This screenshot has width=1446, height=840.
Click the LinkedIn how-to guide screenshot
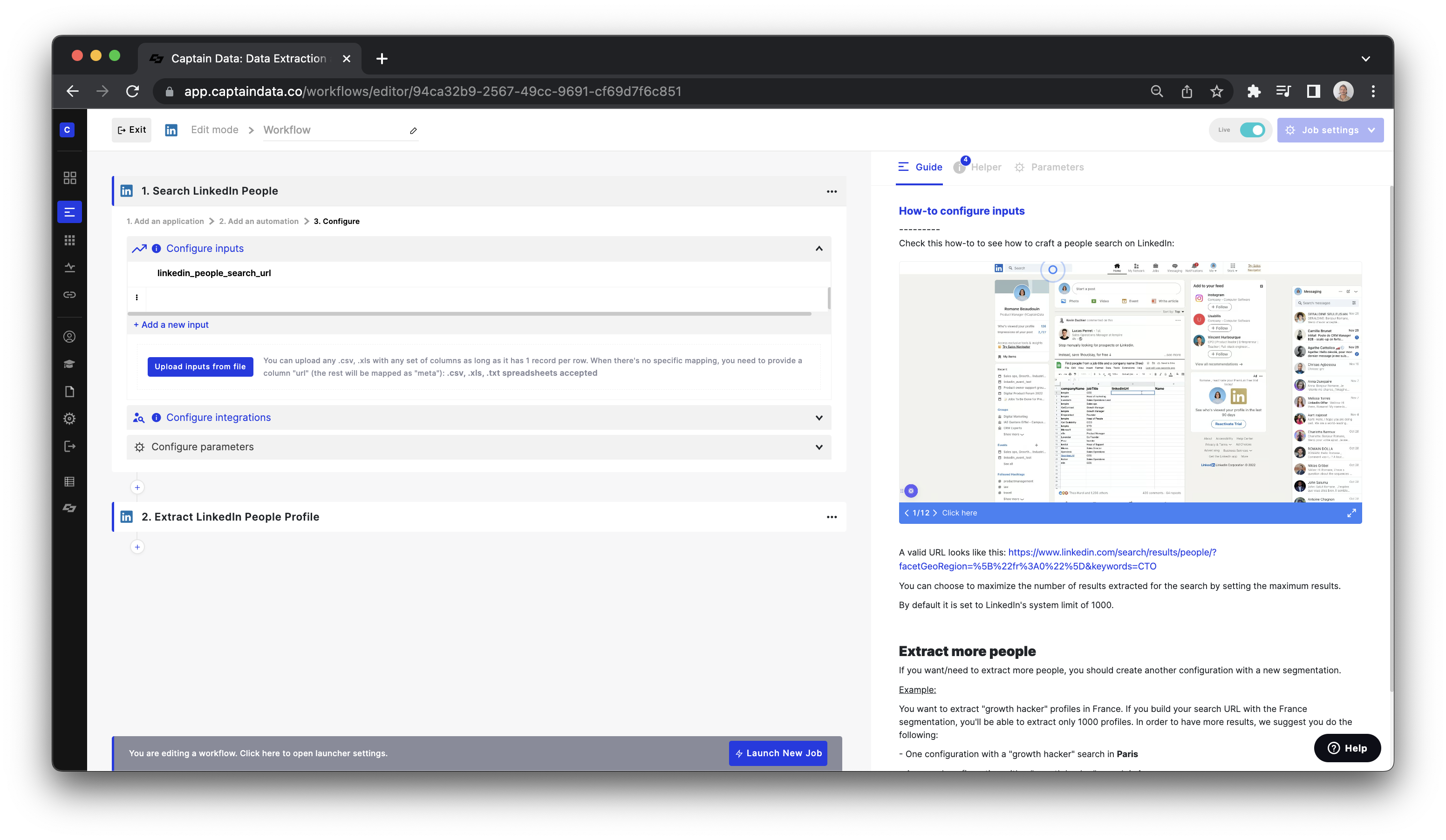[1130, 382]
